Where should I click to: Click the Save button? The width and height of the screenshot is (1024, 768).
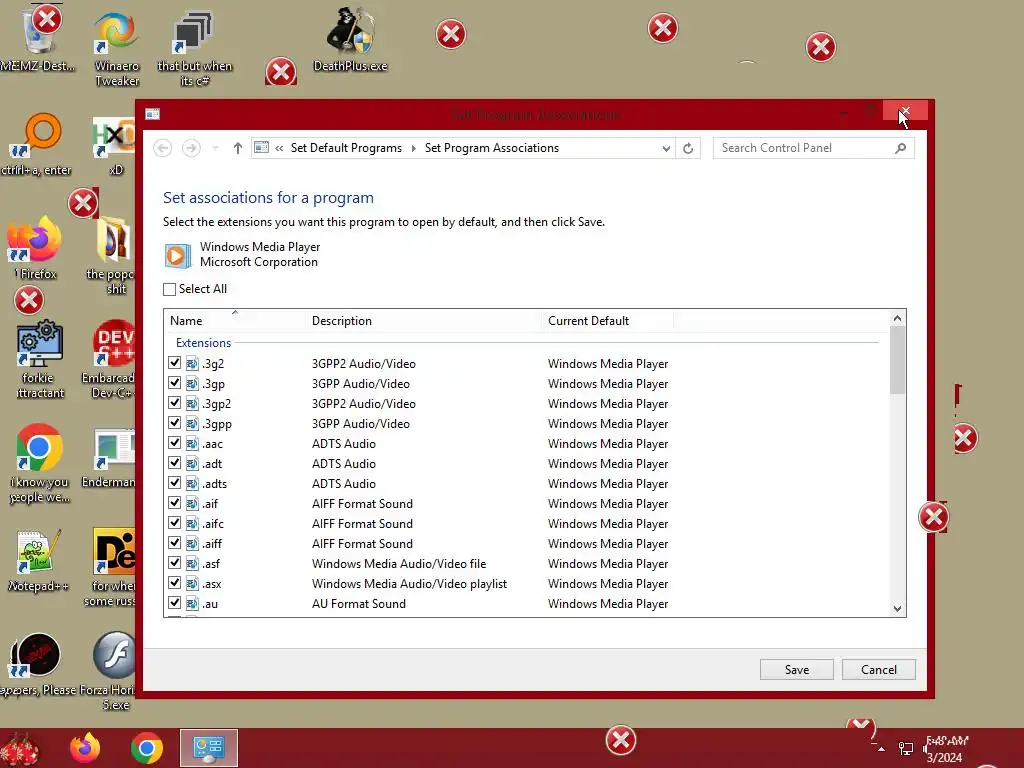[797, 669]
